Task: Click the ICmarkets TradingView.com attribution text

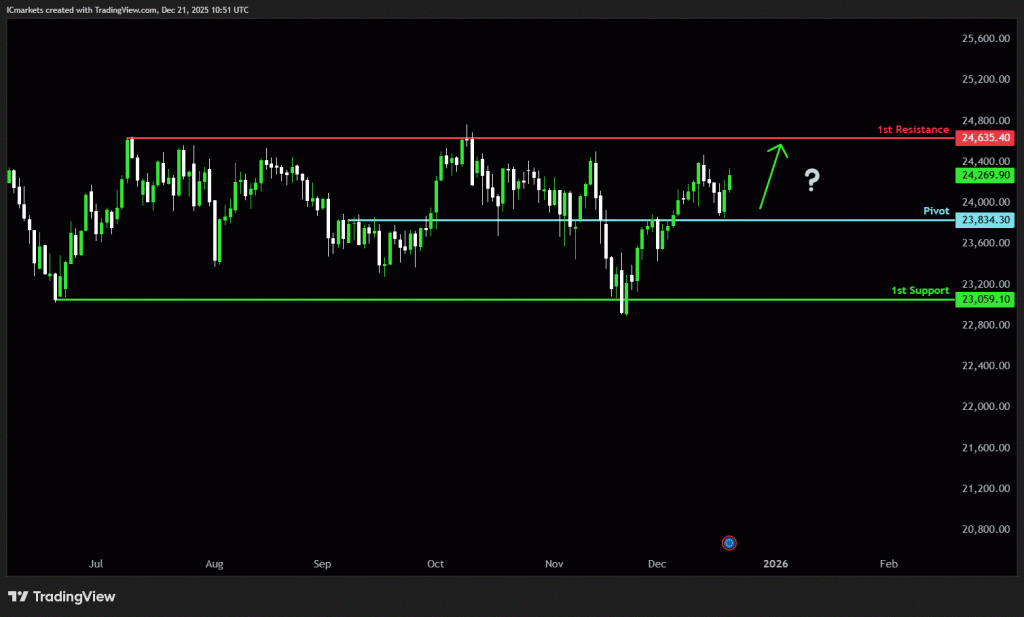Action: [x=129, y=9]
